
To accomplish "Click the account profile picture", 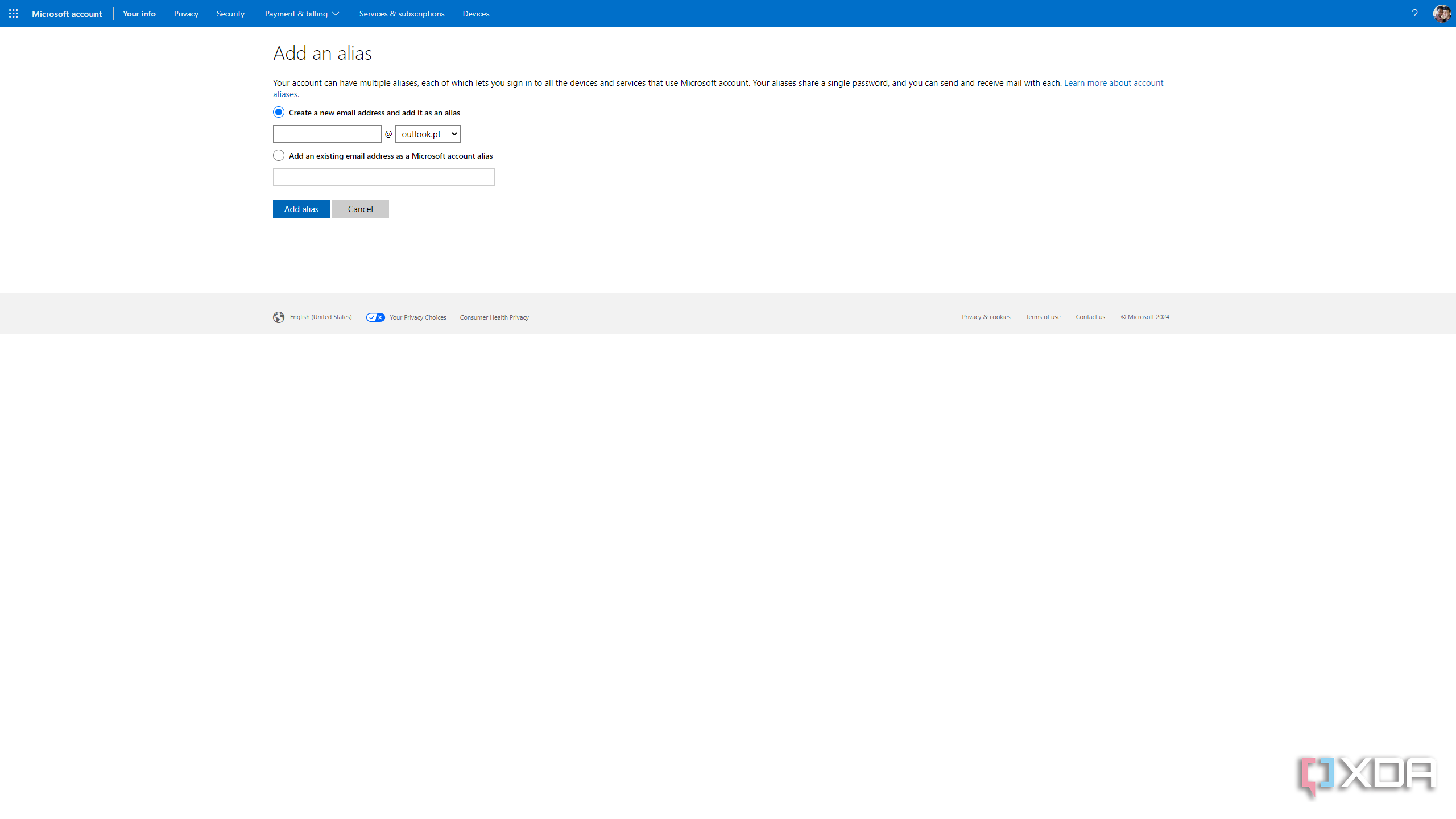I will point(1442,14).
